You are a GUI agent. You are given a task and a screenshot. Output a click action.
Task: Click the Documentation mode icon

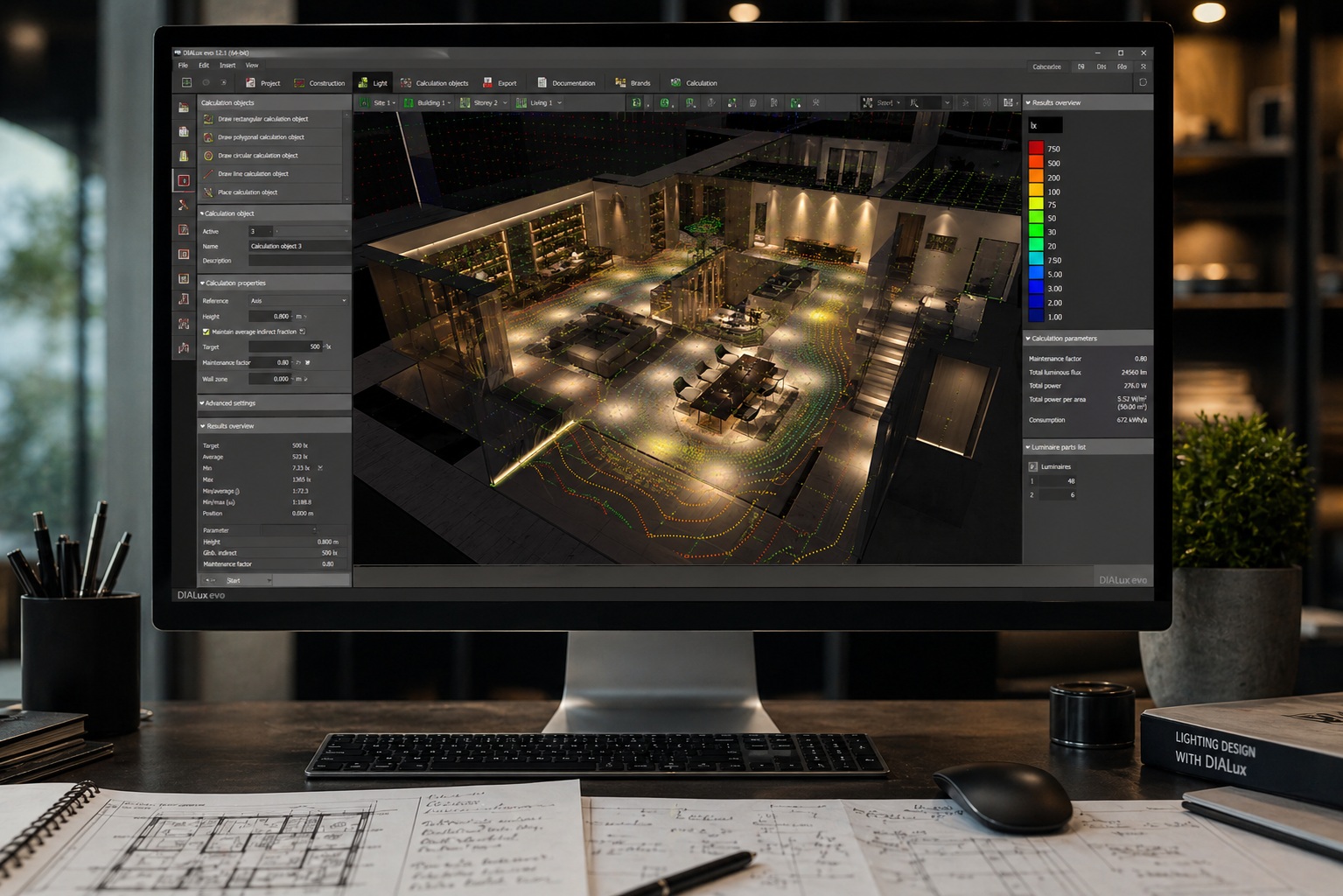pyautogui.click(x=542, y=83)
